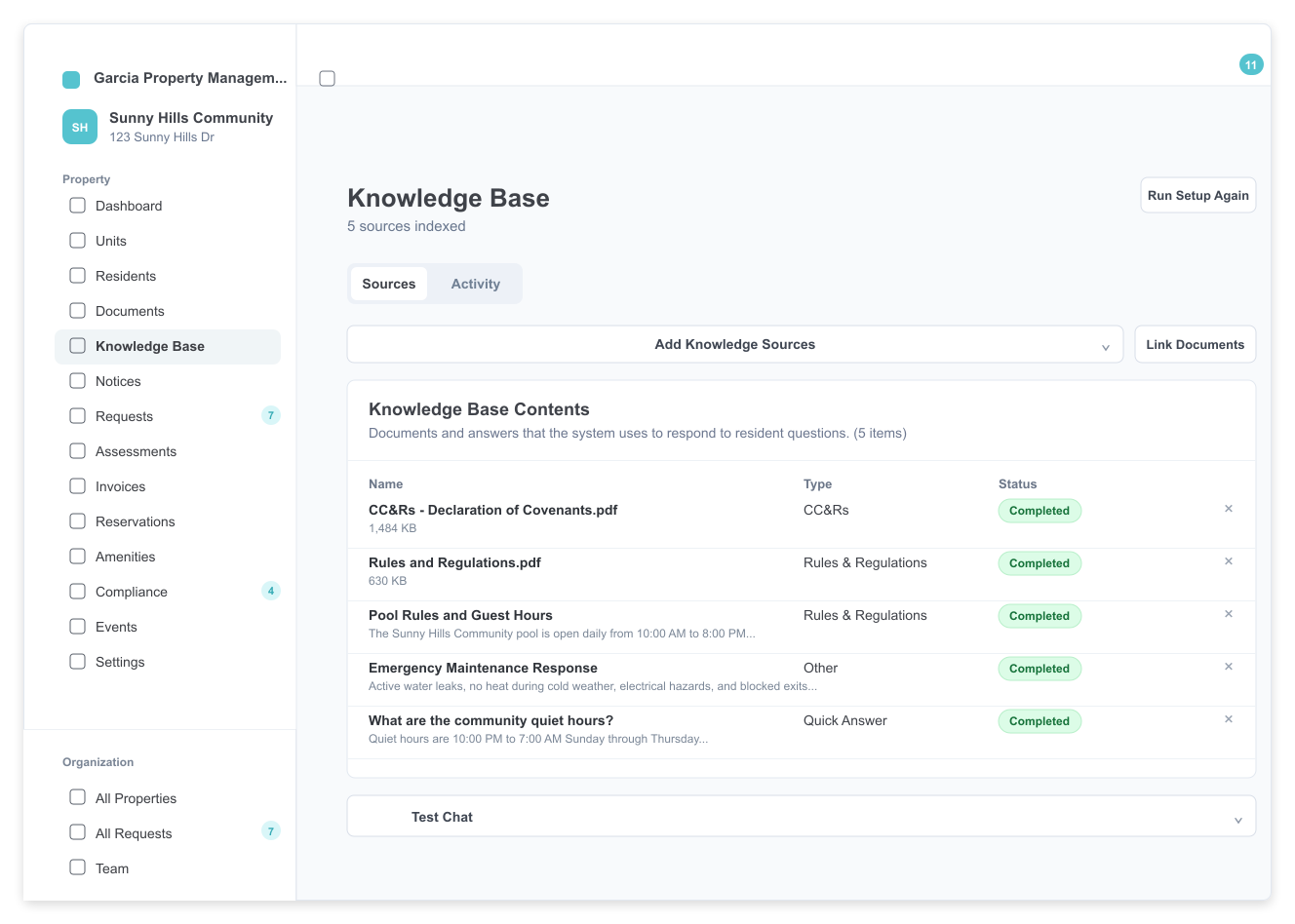1295x924 pixels.
Task: Click the Documents sidebar icon
Action: 78,311
